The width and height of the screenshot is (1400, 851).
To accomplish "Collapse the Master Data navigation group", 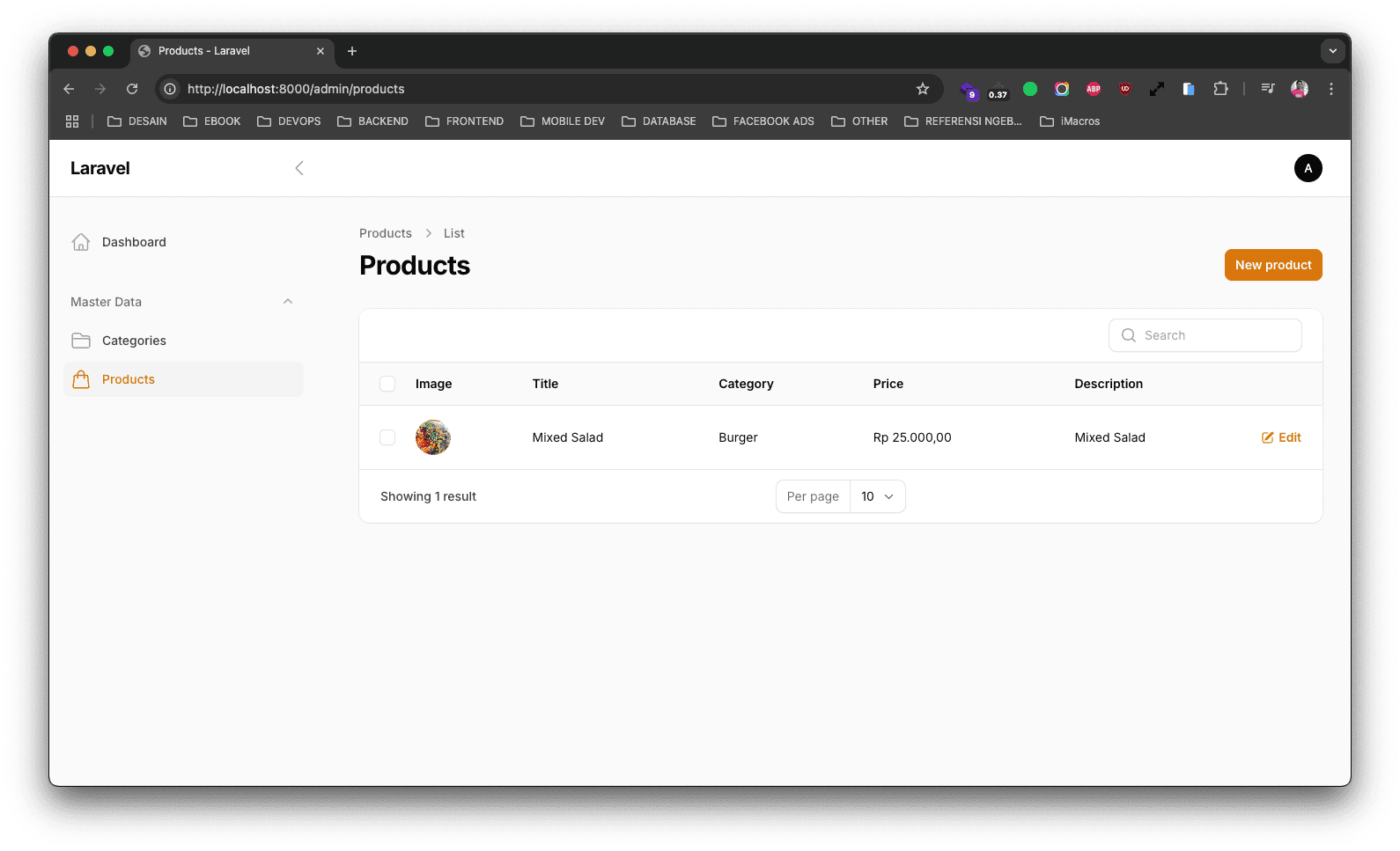I will point(288,302).
